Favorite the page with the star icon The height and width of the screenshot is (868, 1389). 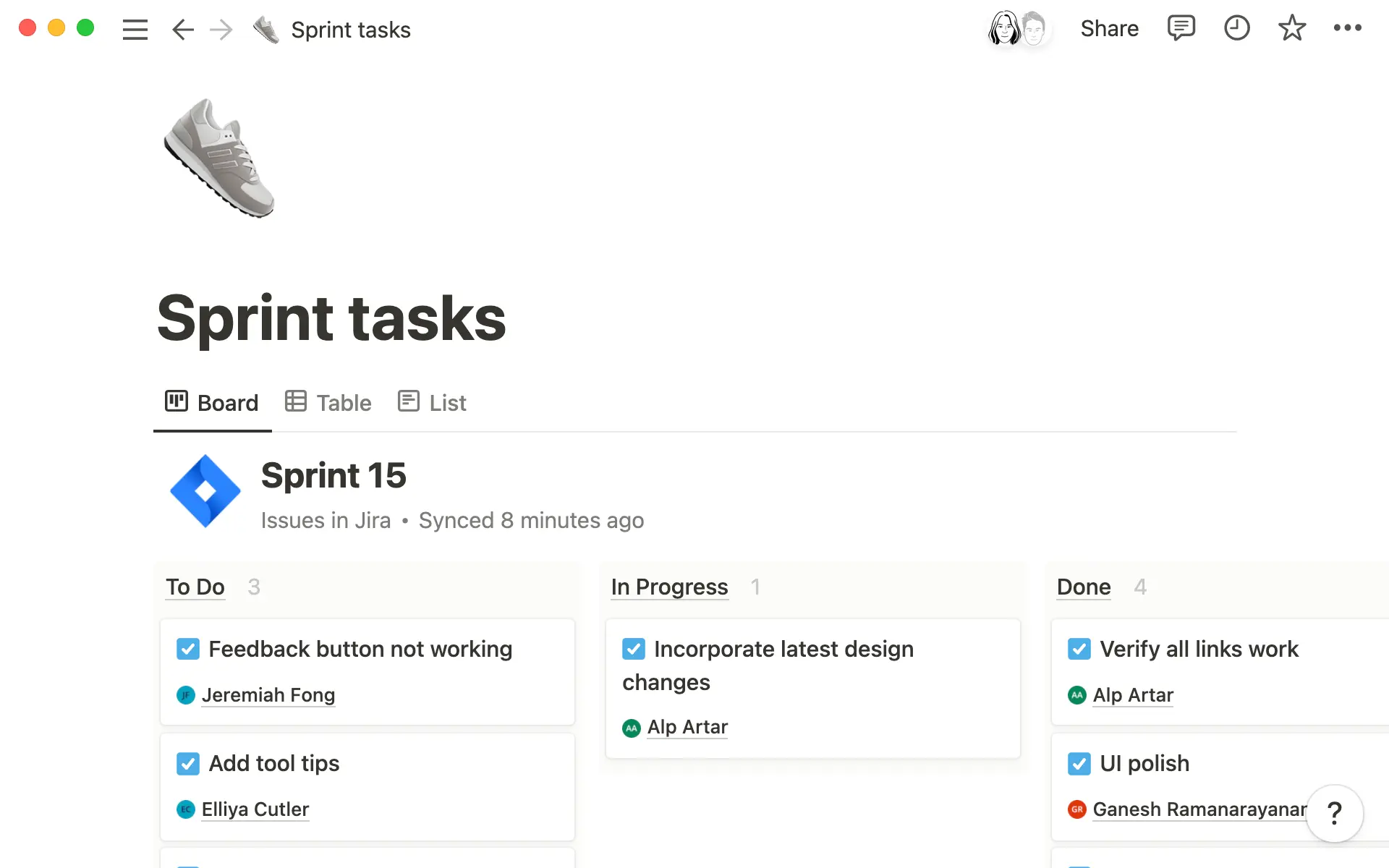coord(1292,28)
